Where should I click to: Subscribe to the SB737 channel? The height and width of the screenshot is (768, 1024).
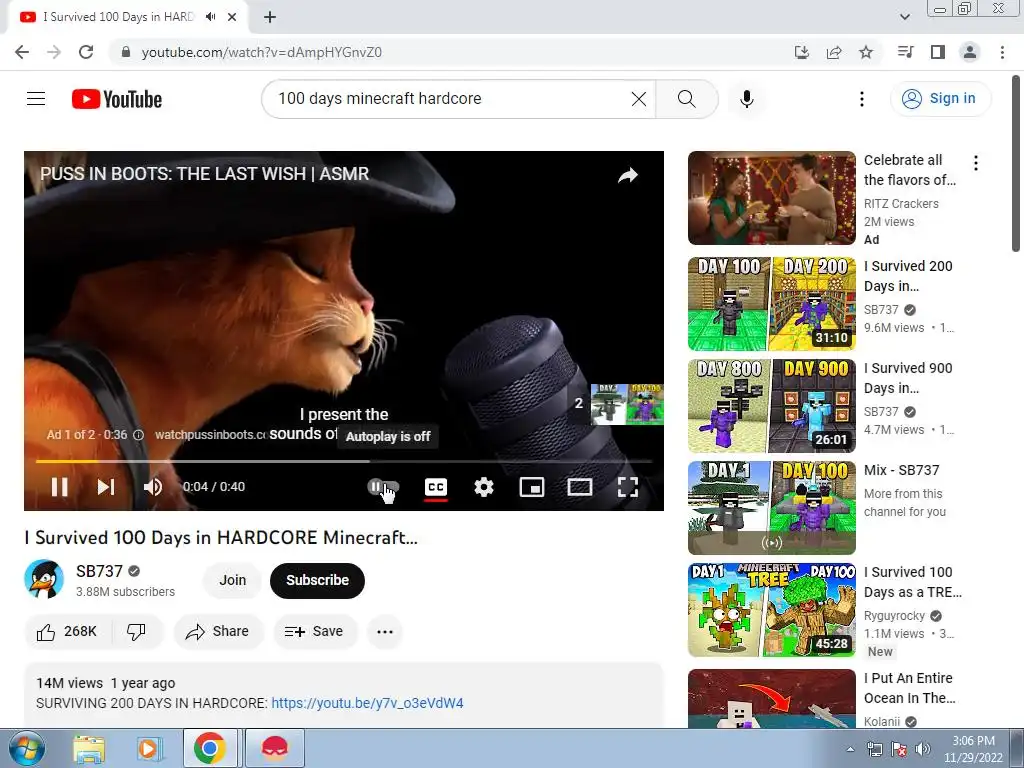[317, 580]
